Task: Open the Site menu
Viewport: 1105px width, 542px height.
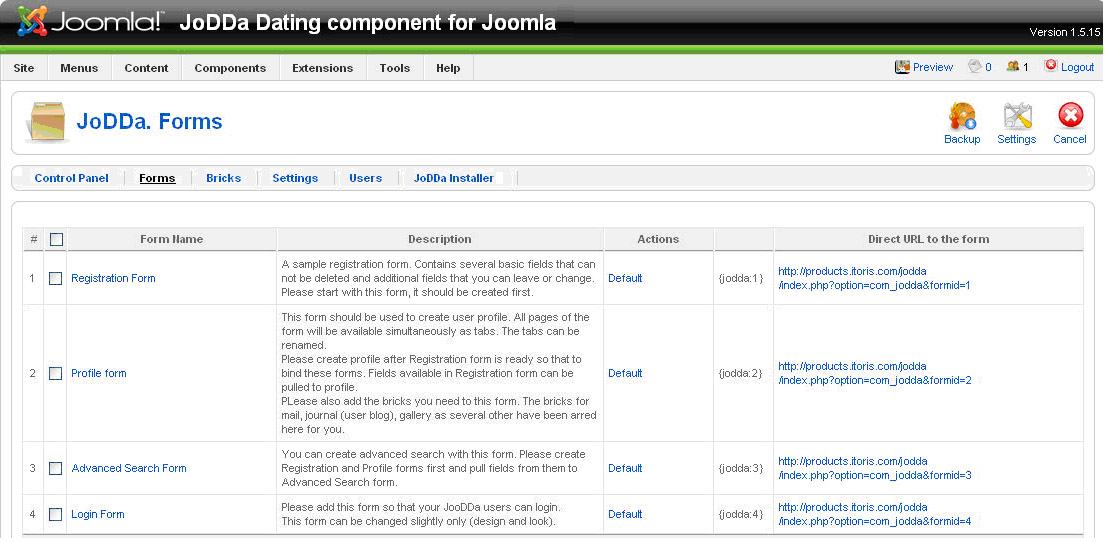Action: coord(24,68)
